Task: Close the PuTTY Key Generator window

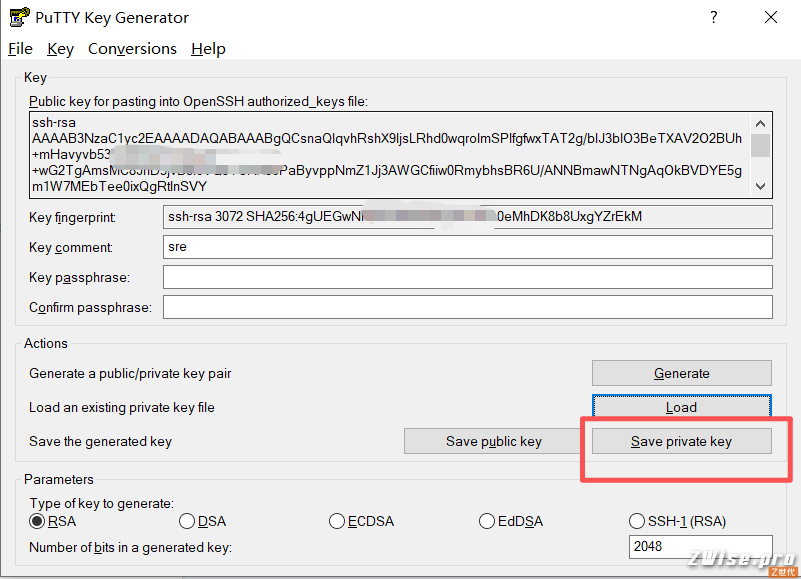Action: click(771, 17)
